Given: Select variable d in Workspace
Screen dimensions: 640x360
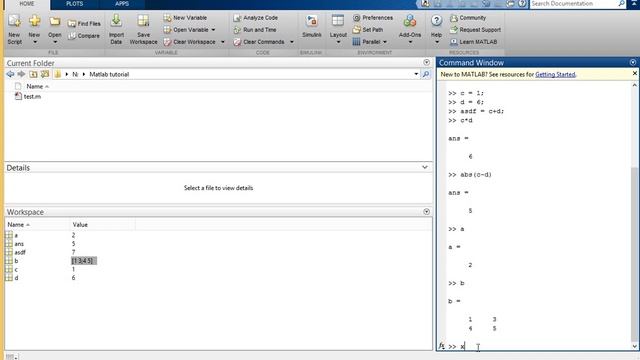Looking at the screenshot, I should coord(16,278).
